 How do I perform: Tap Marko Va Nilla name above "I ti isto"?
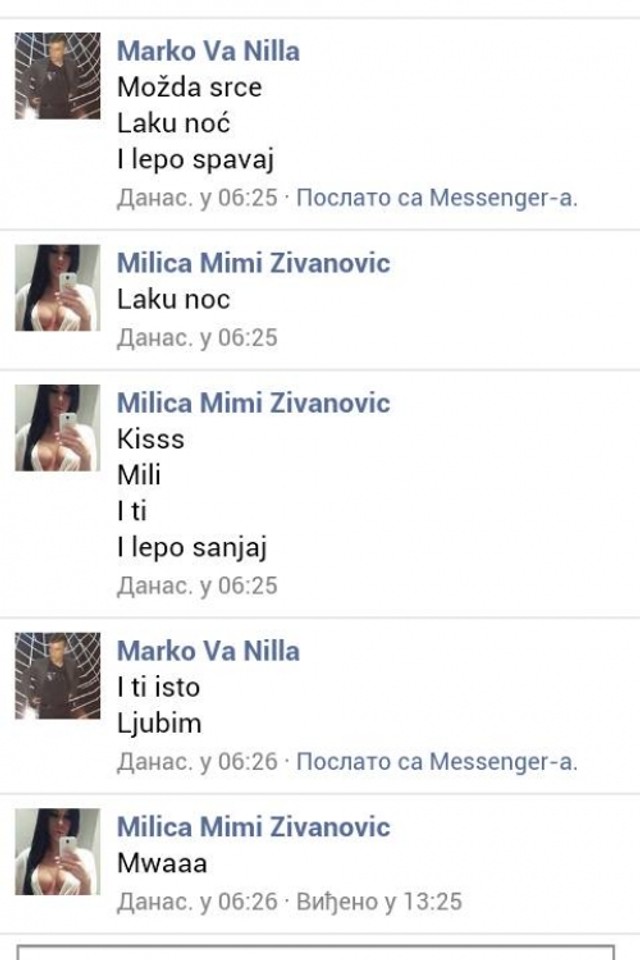coord(208,651)
